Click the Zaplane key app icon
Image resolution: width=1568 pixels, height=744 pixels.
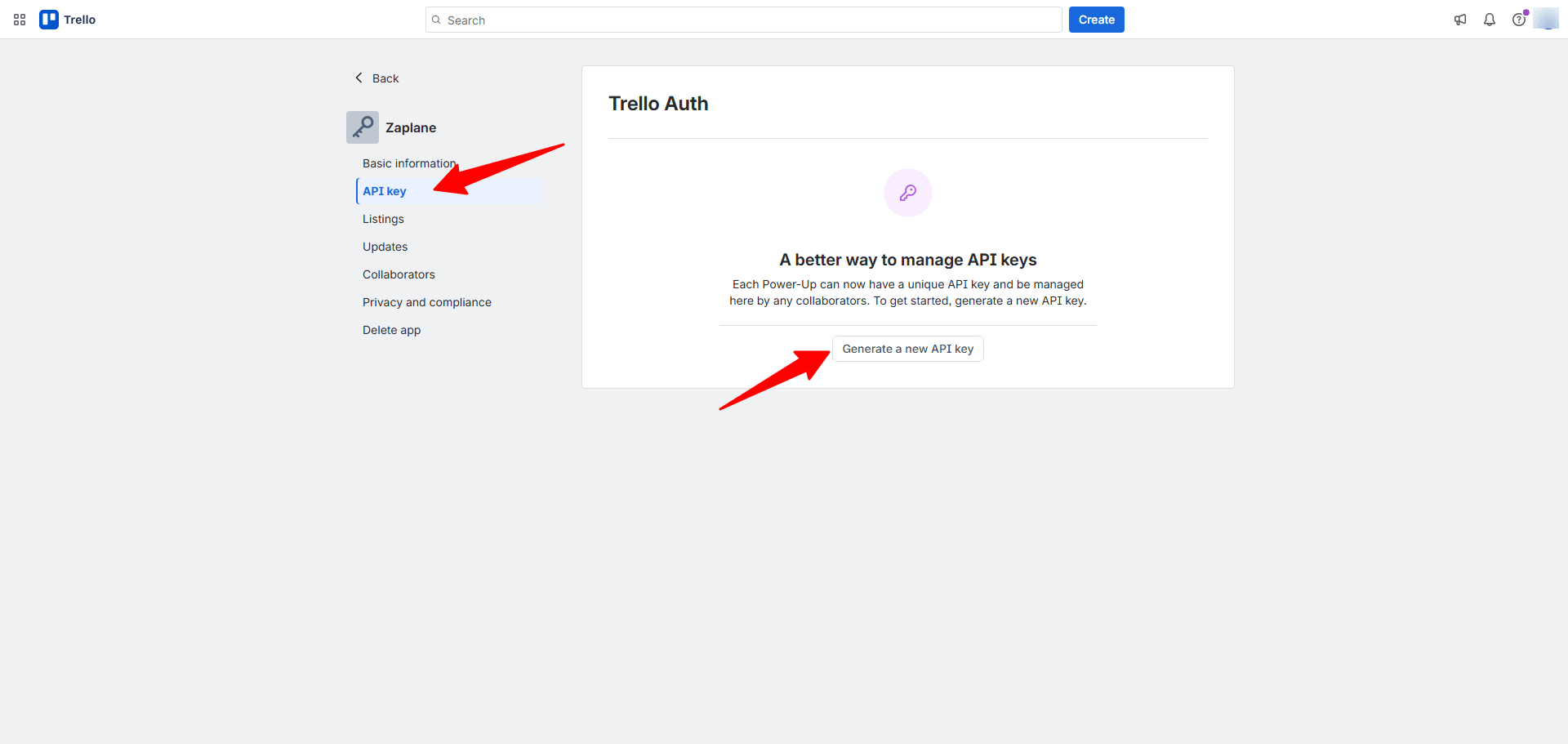(363, 127)
